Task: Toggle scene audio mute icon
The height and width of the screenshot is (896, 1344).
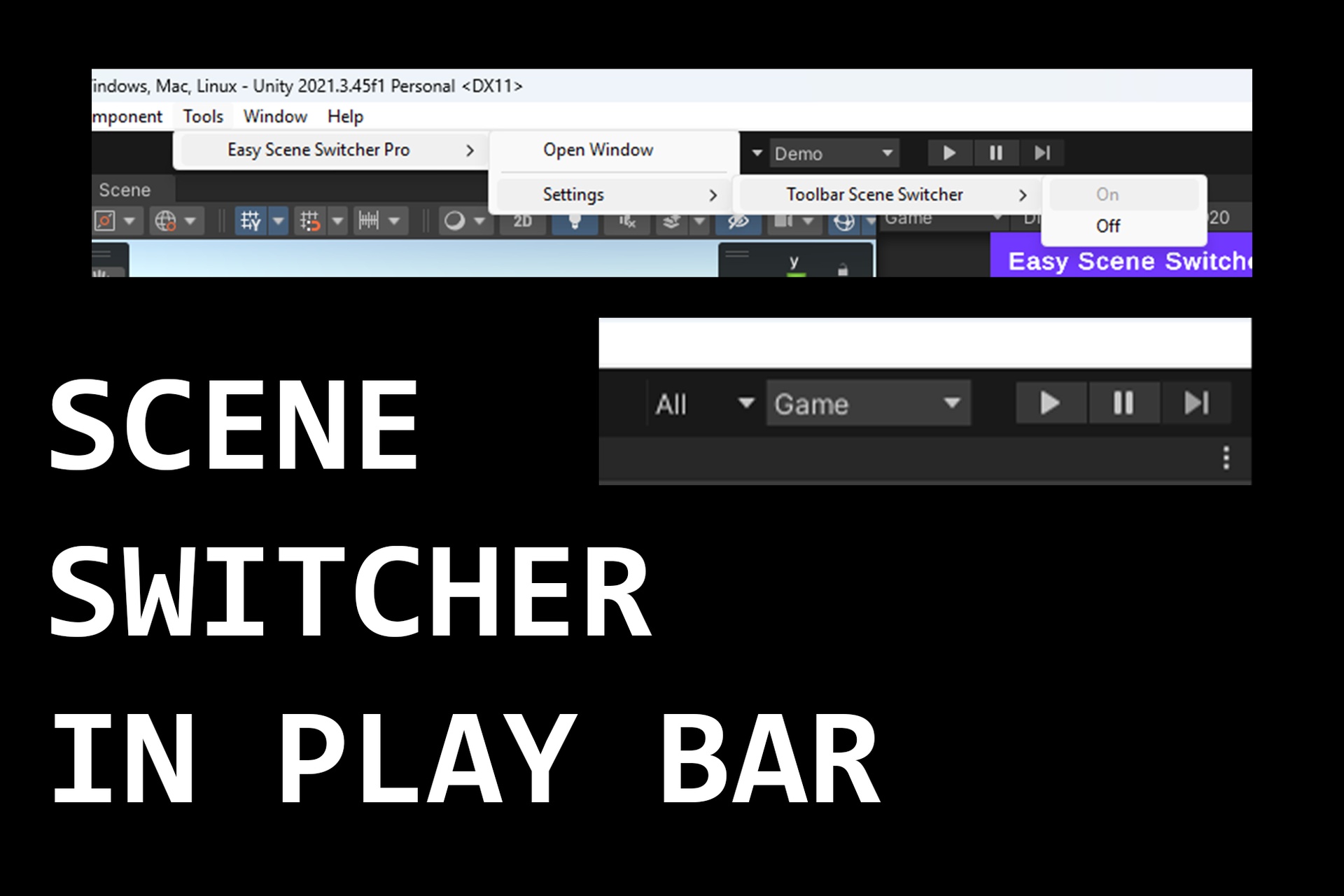Action: tap(626, 223)
